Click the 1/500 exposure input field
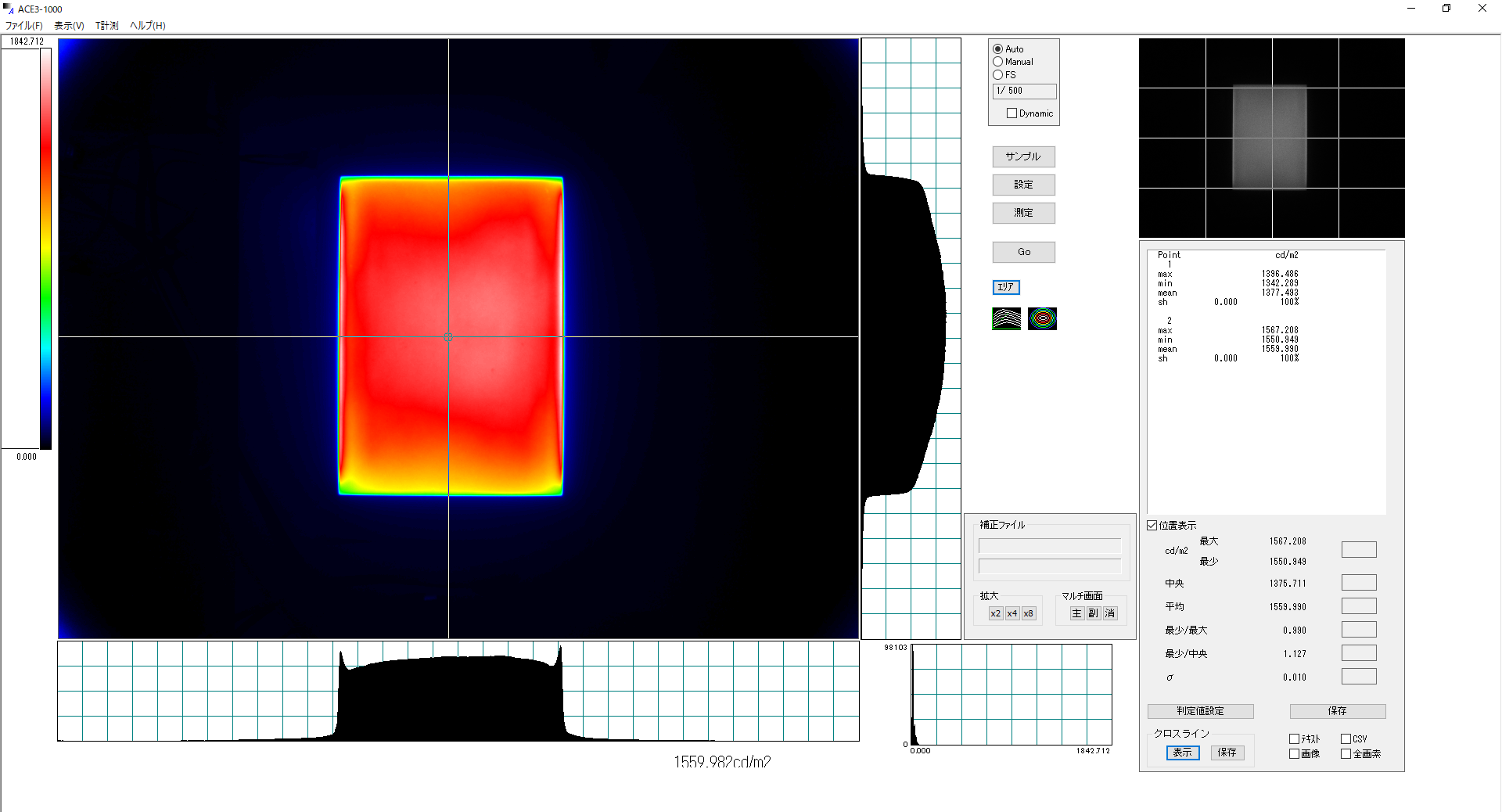The width and height of the screenshot is (1502, 812). [x=1024, y=91]
